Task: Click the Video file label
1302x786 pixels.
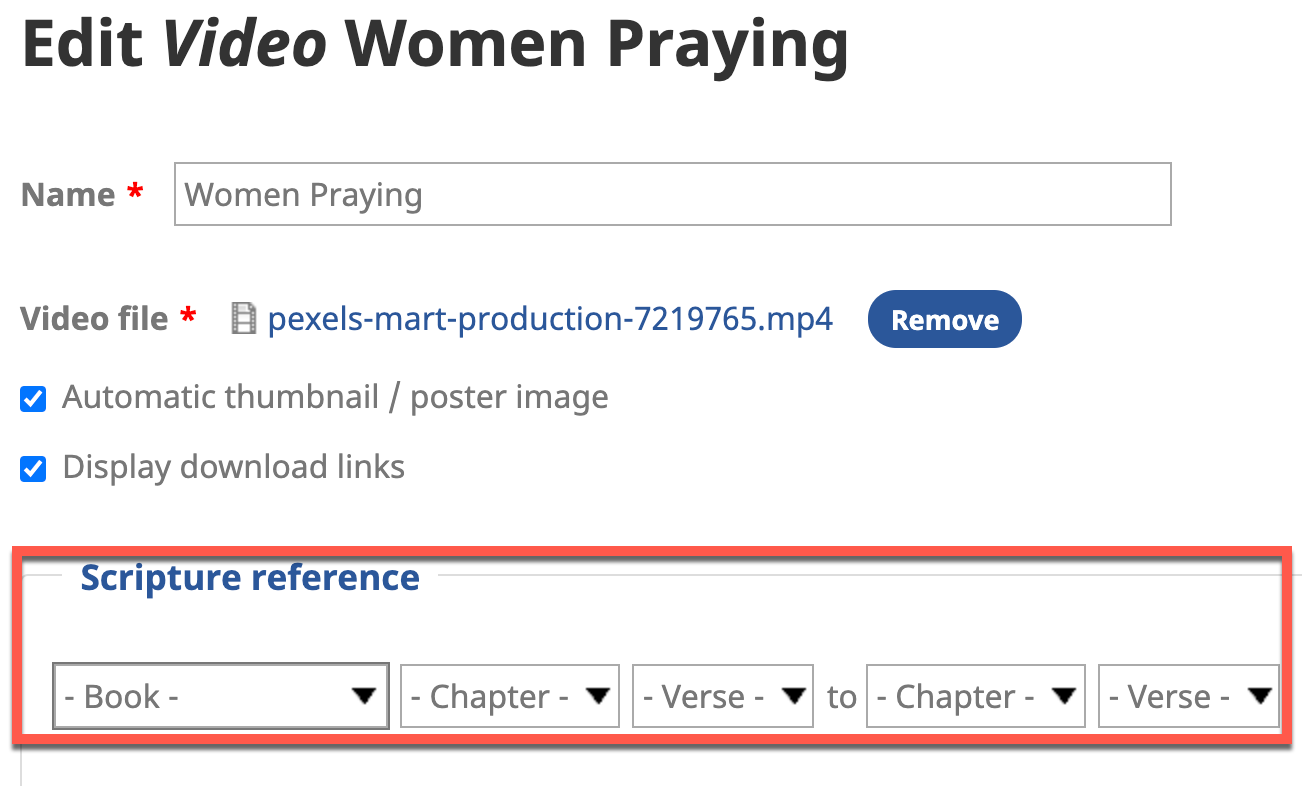Action: tap(94, 319)
